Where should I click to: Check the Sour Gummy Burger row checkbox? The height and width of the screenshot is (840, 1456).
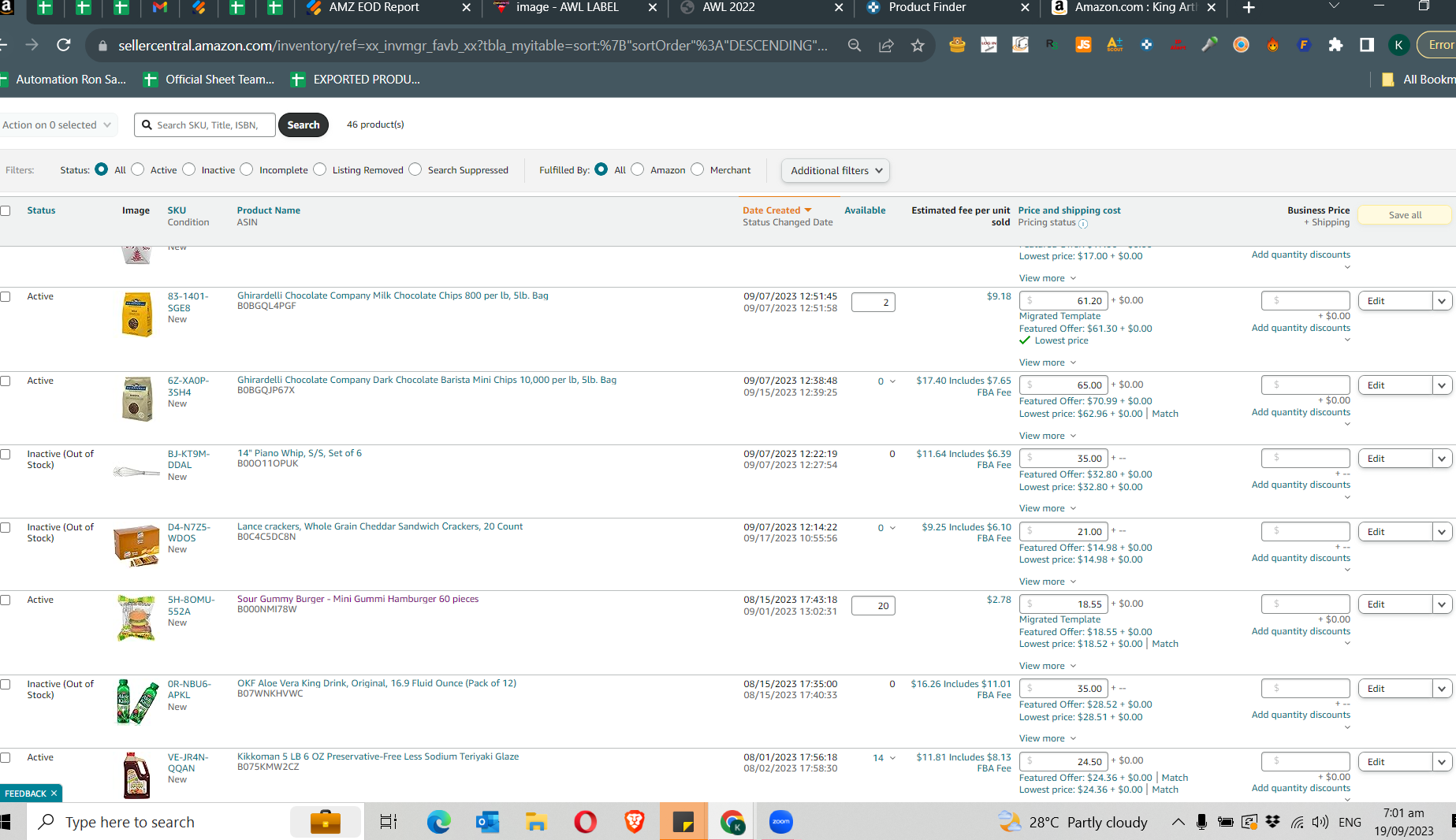[x=6, y=600]
